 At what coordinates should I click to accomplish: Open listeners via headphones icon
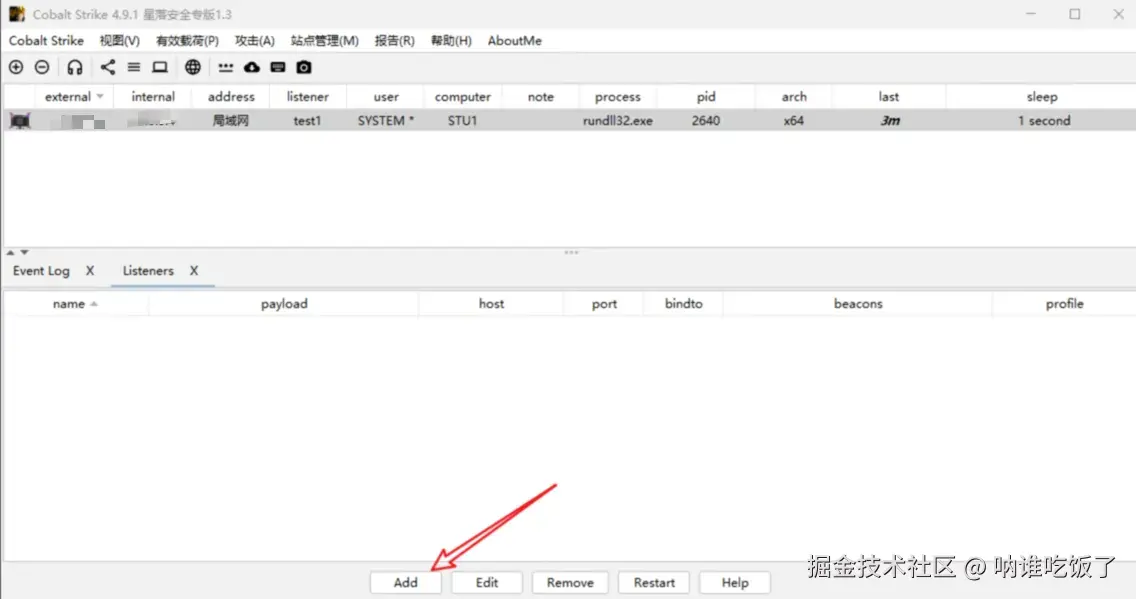click(x=75, y=67)
